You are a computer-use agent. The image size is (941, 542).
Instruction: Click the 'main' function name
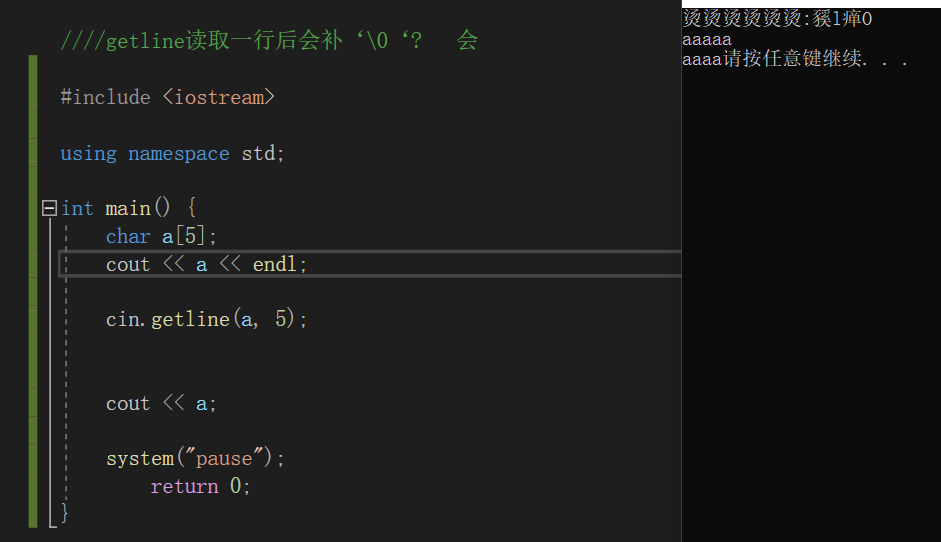coord(128,209)
